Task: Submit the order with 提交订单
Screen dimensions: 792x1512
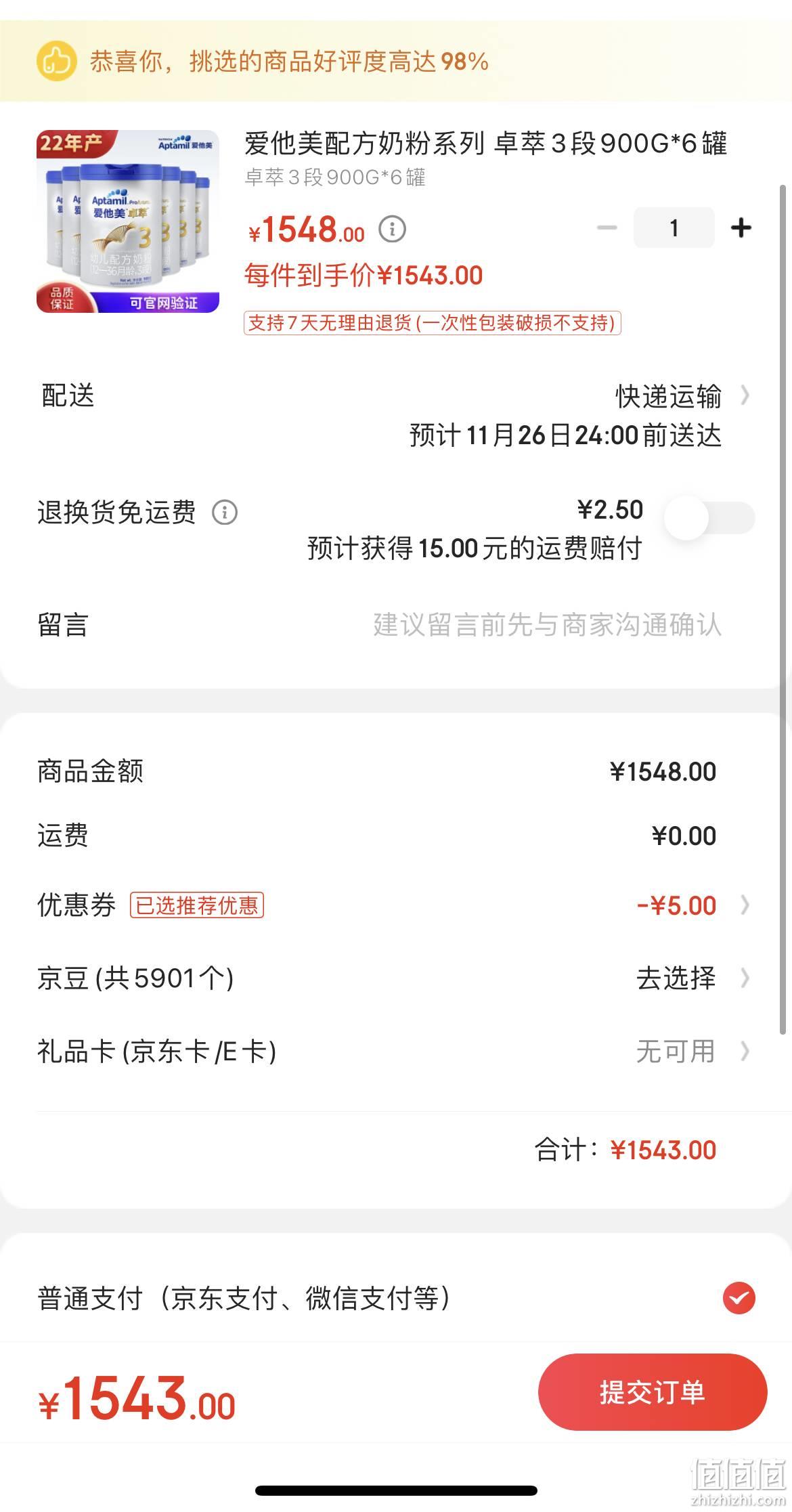Action: [x=653, y=1392]
